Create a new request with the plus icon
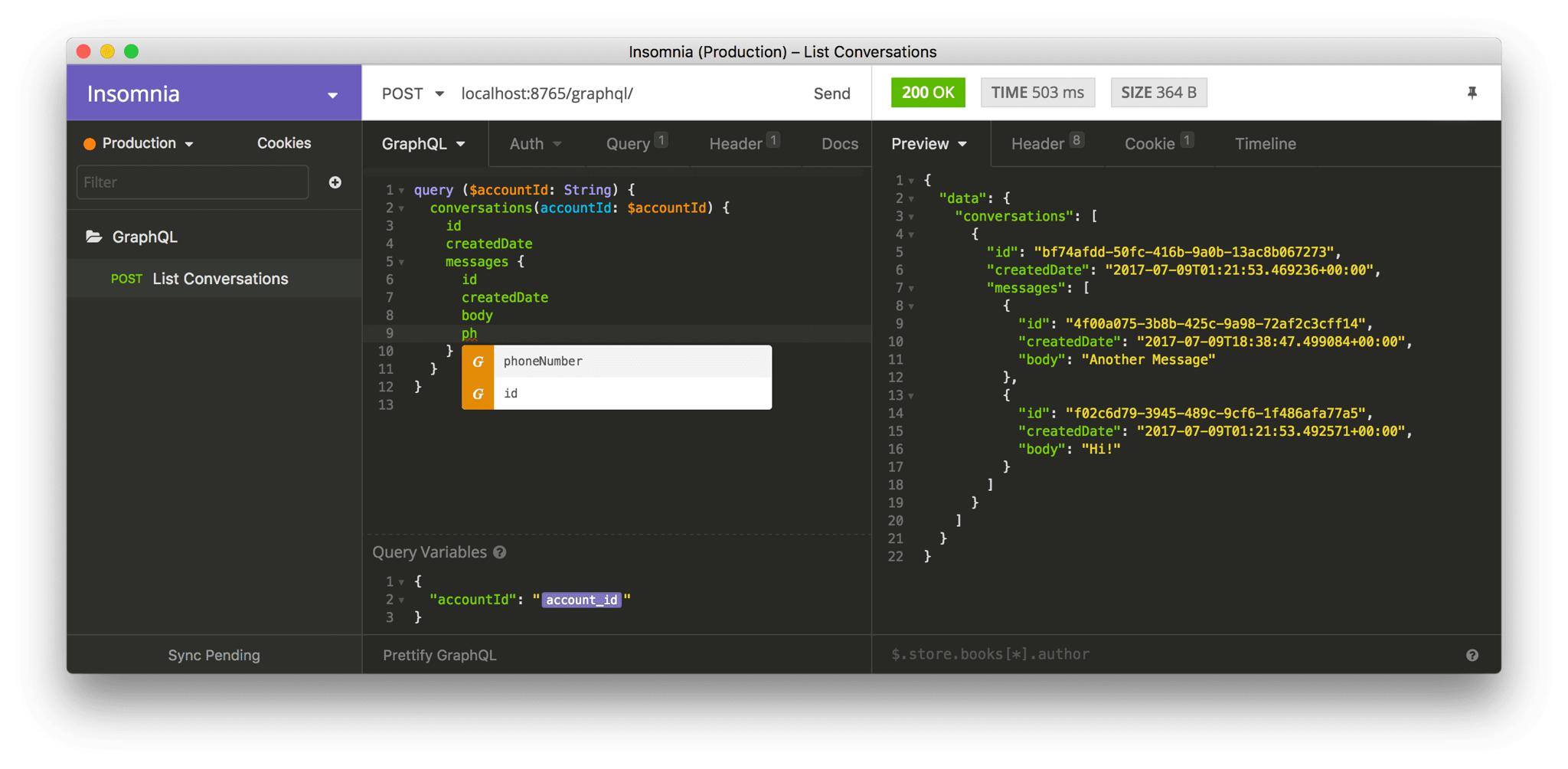 [335, 182]
